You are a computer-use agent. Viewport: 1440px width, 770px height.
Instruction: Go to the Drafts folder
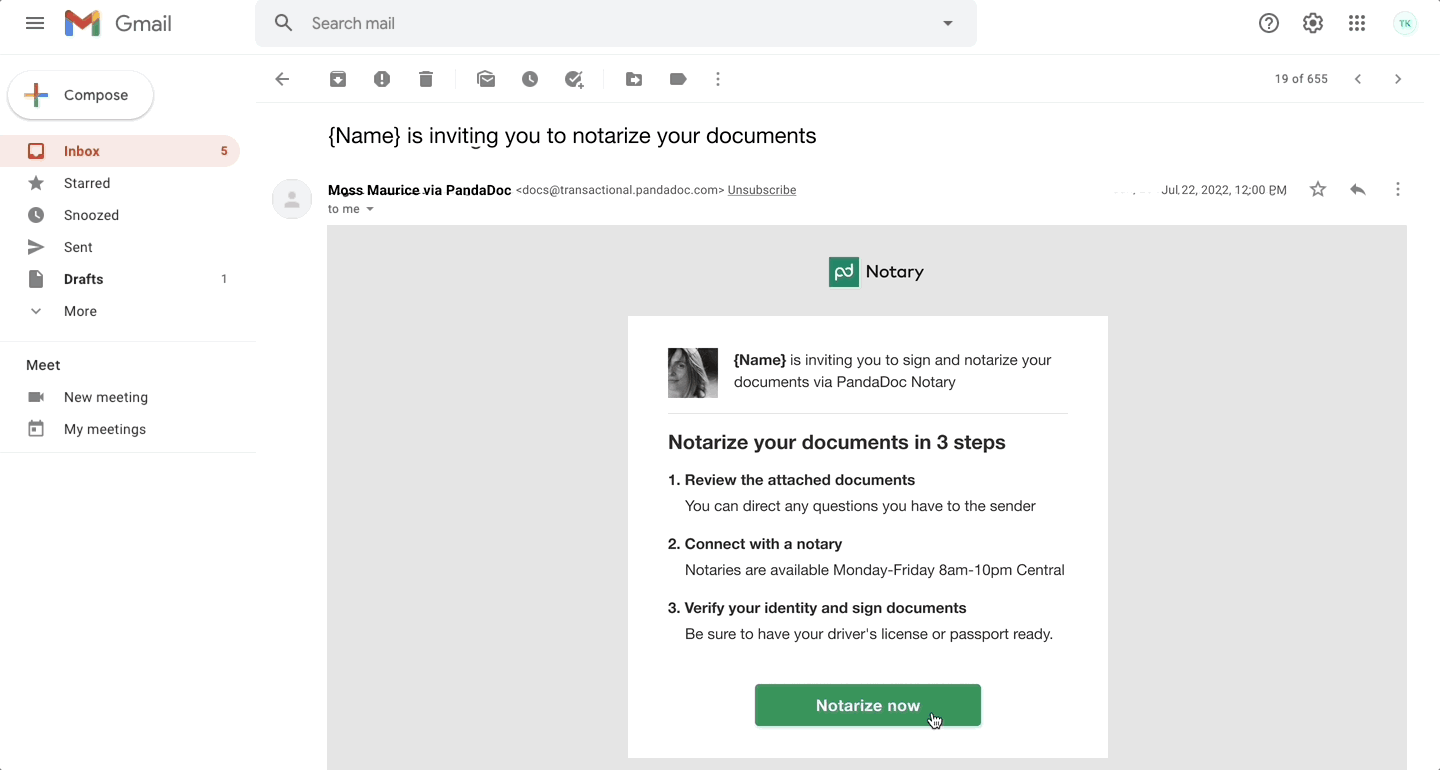[84, 279]
